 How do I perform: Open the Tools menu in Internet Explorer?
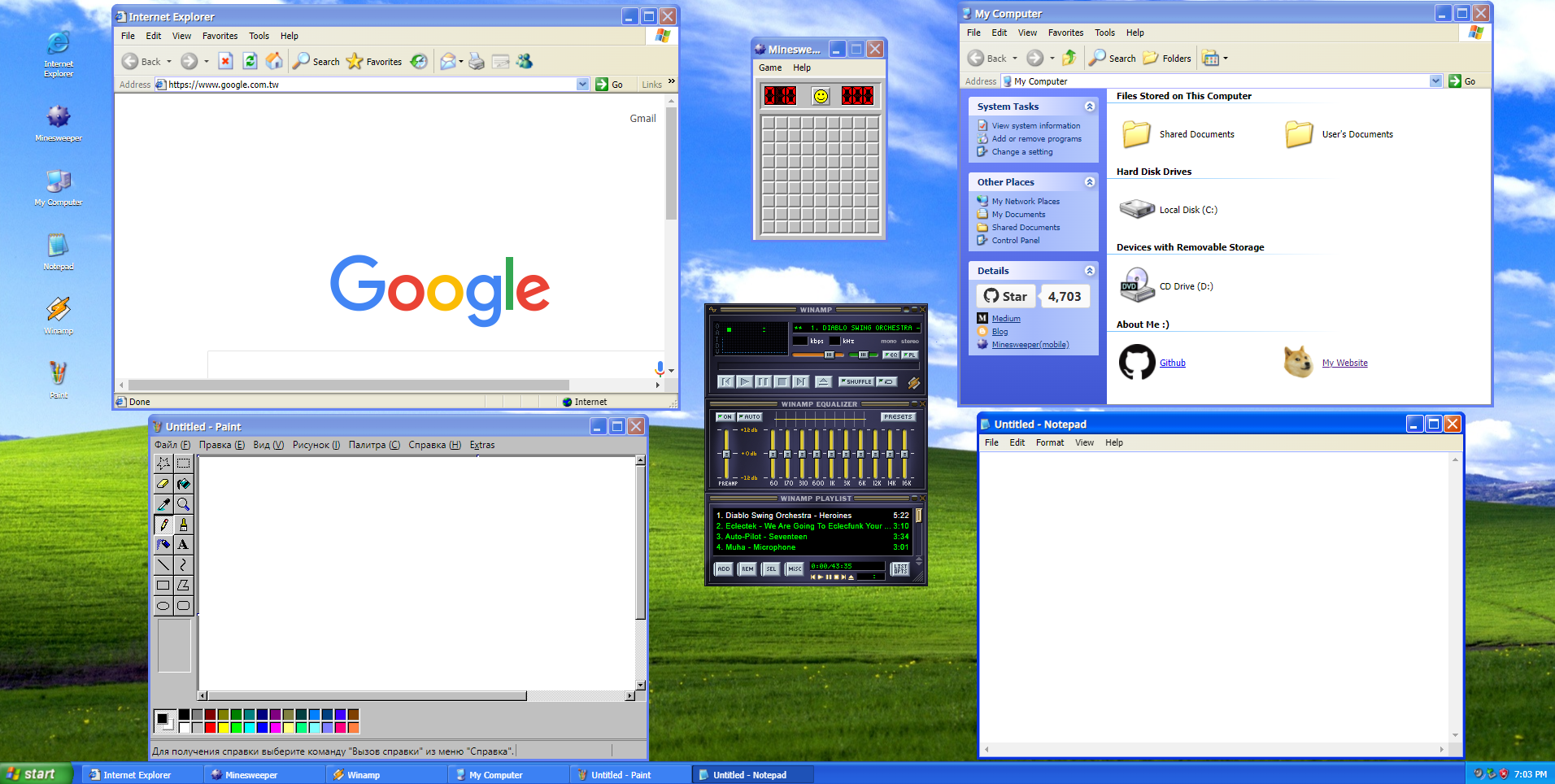click(x=259, y=36)
